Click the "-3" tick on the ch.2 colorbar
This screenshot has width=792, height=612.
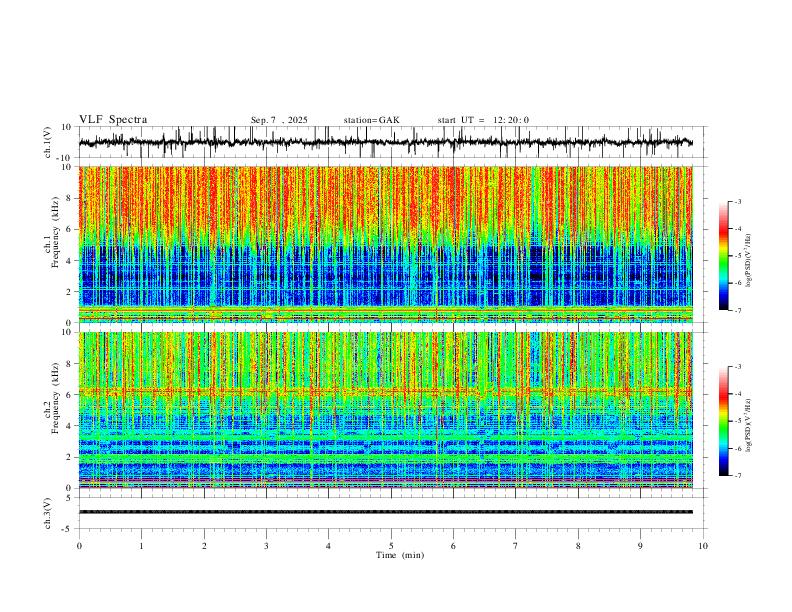coord(737,367)
